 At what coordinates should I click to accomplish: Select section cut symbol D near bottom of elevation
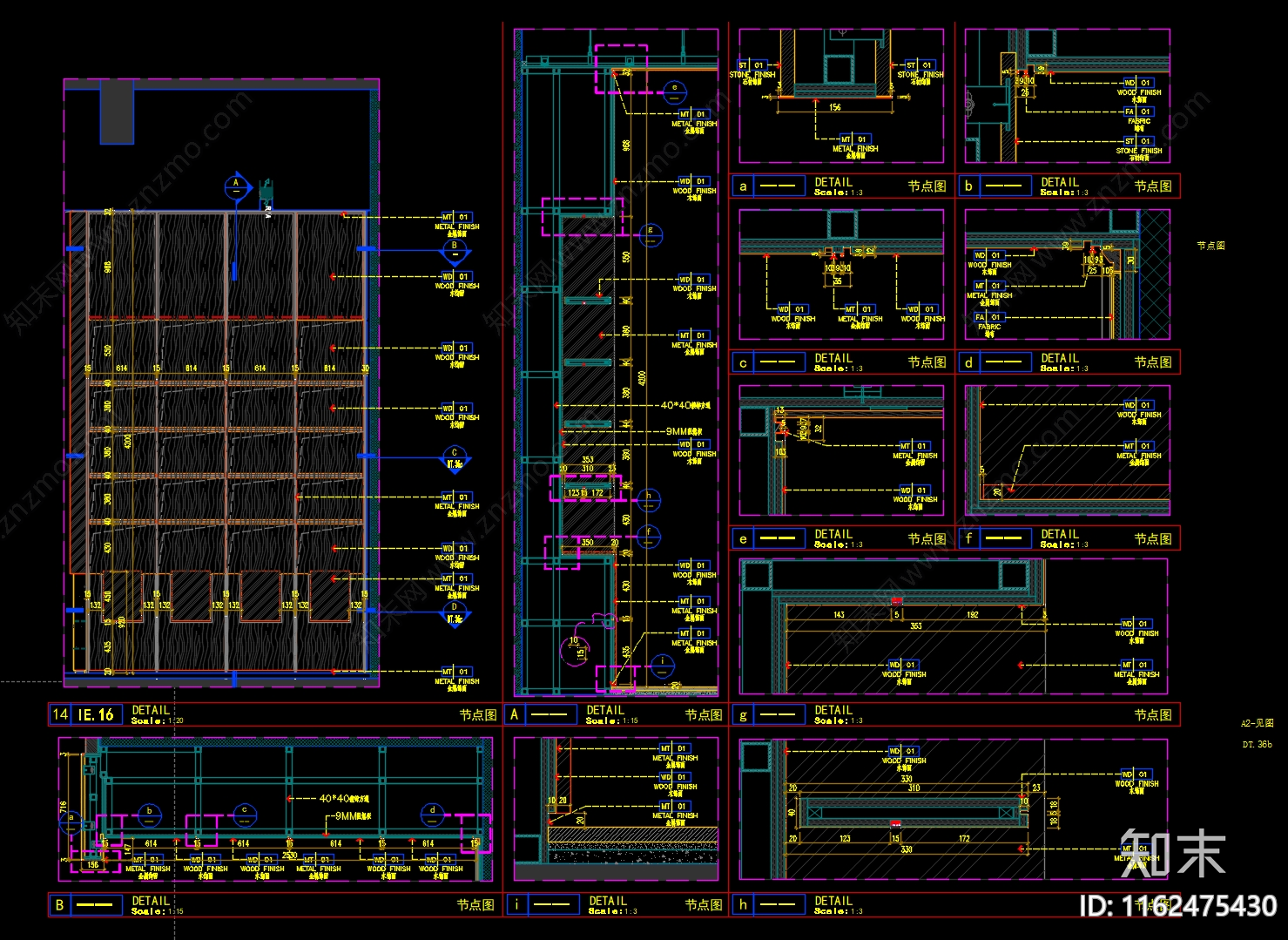pos(454,612)
